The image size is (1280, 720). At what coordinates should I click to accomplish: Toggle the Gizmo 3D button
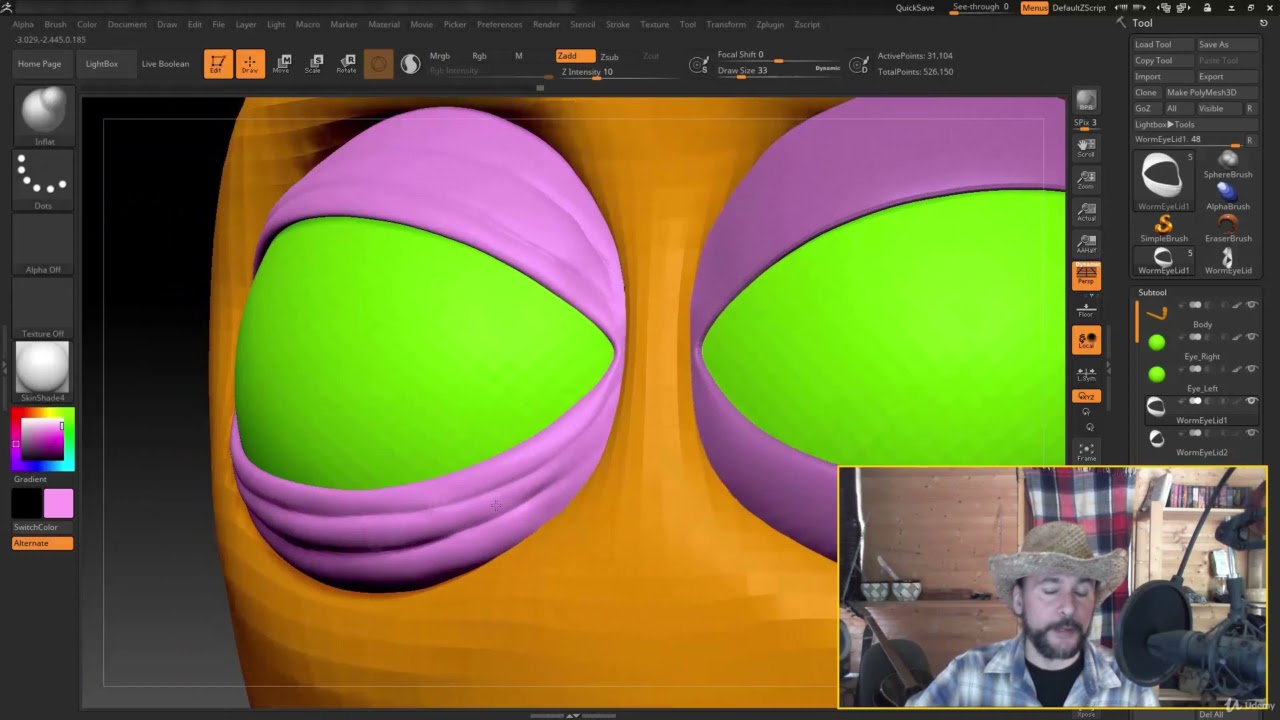pos(378,64)
